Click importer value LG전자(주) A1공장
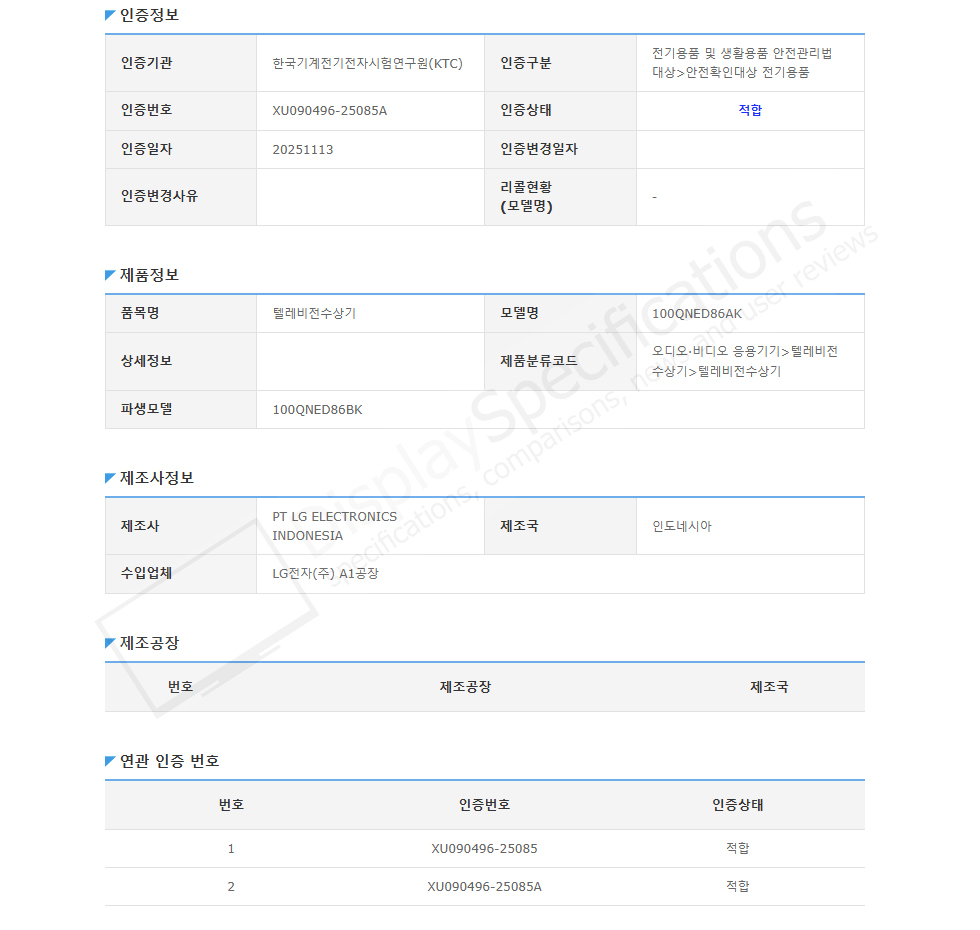The height and width of the screenshot is (930, 980). [325, 574]
